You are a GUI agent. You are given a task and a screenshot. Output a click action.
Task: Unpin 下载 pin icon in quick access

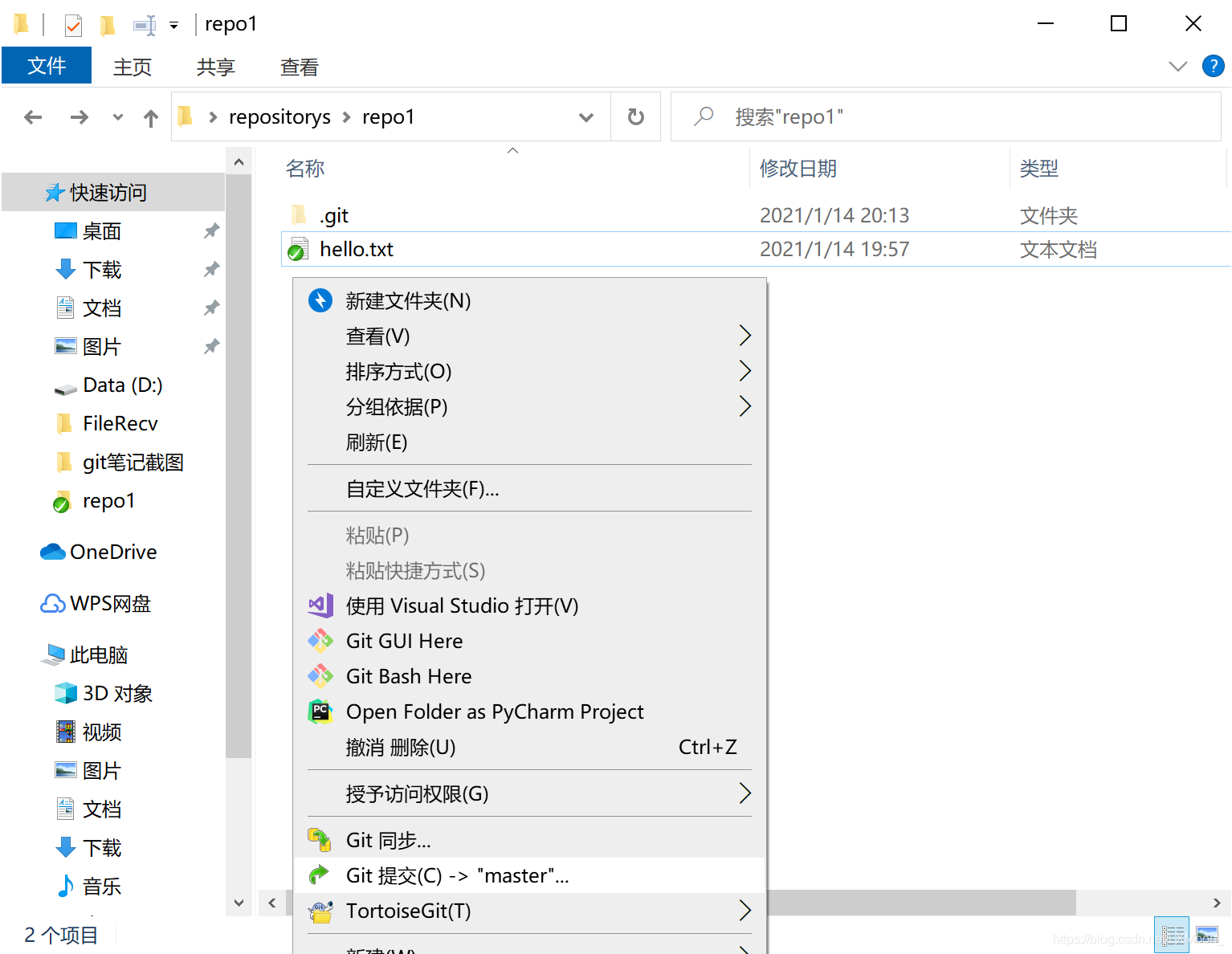pyautogui.click(x=211, y=270)
